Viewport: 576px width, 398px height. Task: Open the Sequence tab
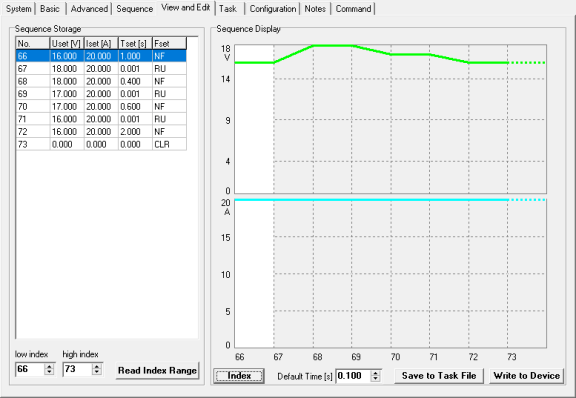(134, 8)
